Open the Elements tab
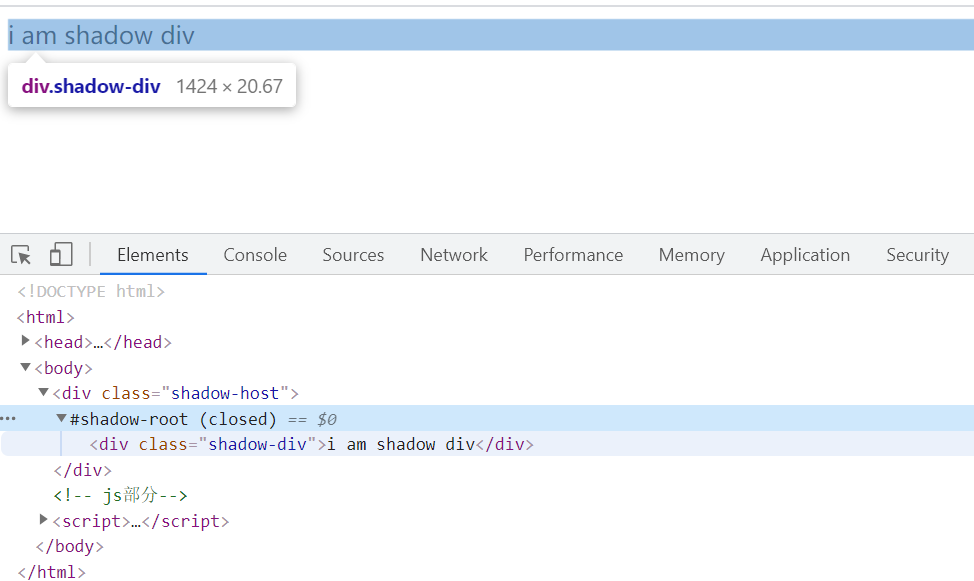The height and width of the screenshot is (581, 974). (153, 255)
